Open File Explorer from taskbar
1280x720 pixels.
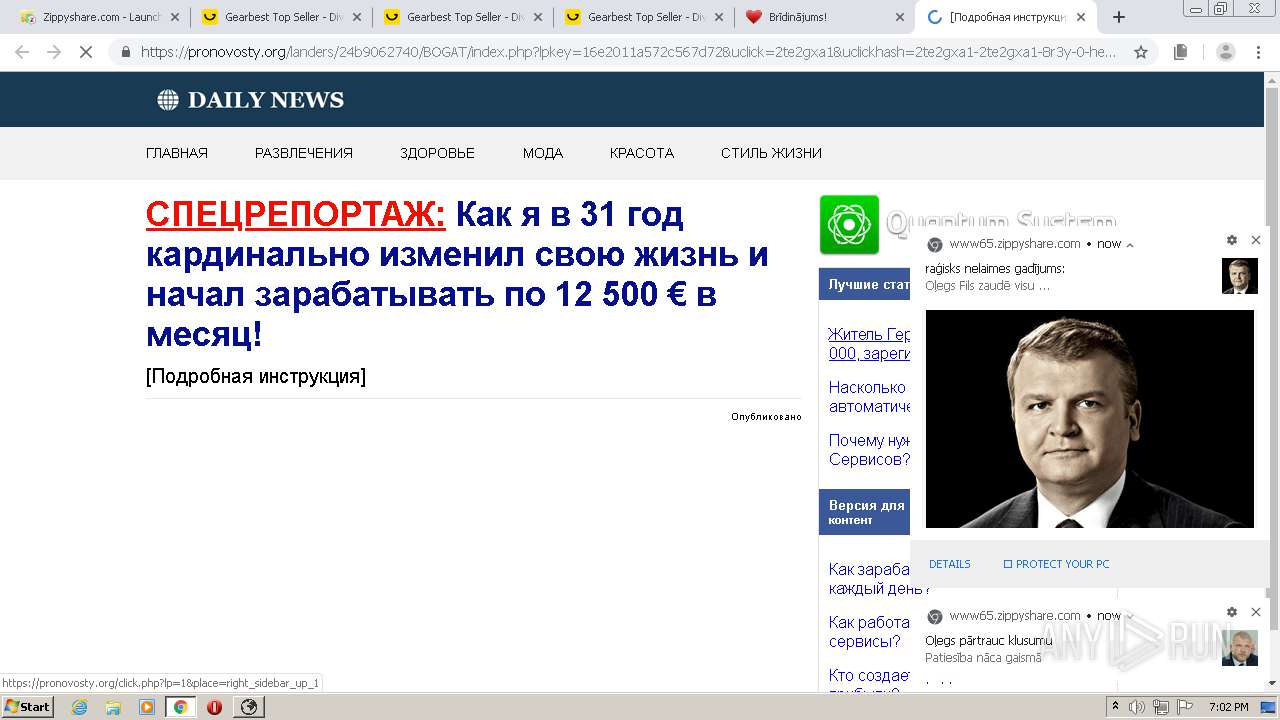coord(113,707)
